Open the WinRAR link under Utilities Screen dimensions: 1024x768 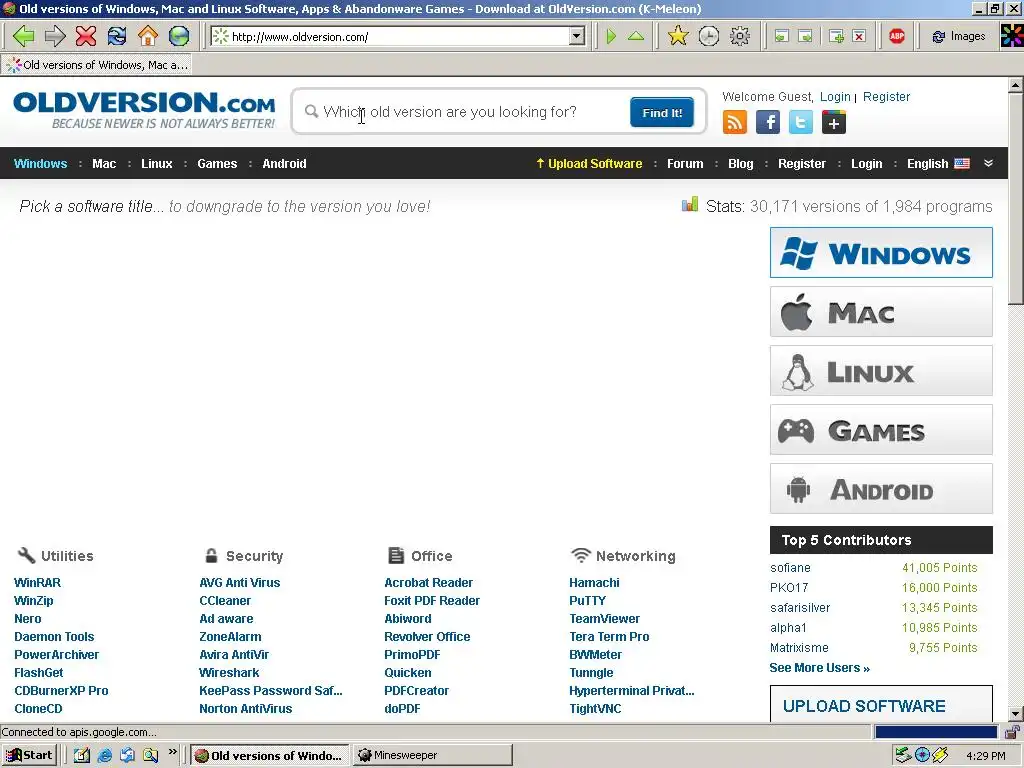click(37, 583)
